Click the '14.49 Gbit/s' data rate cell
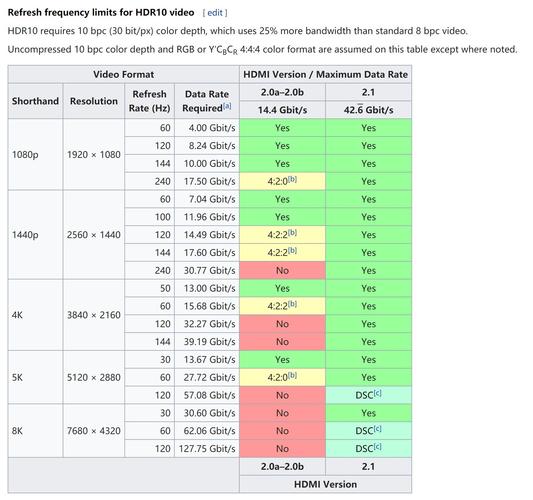533x500 pixels. [x=207, y=235]
